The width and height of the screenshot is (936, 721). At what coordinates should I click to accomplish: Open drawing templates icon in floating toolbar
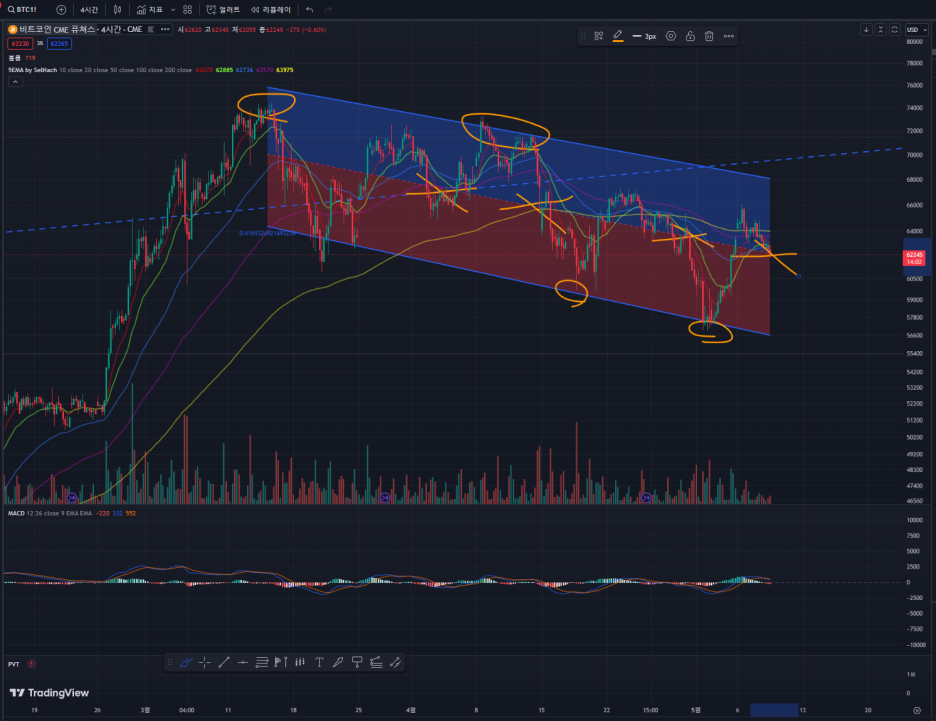pos(599,36)
